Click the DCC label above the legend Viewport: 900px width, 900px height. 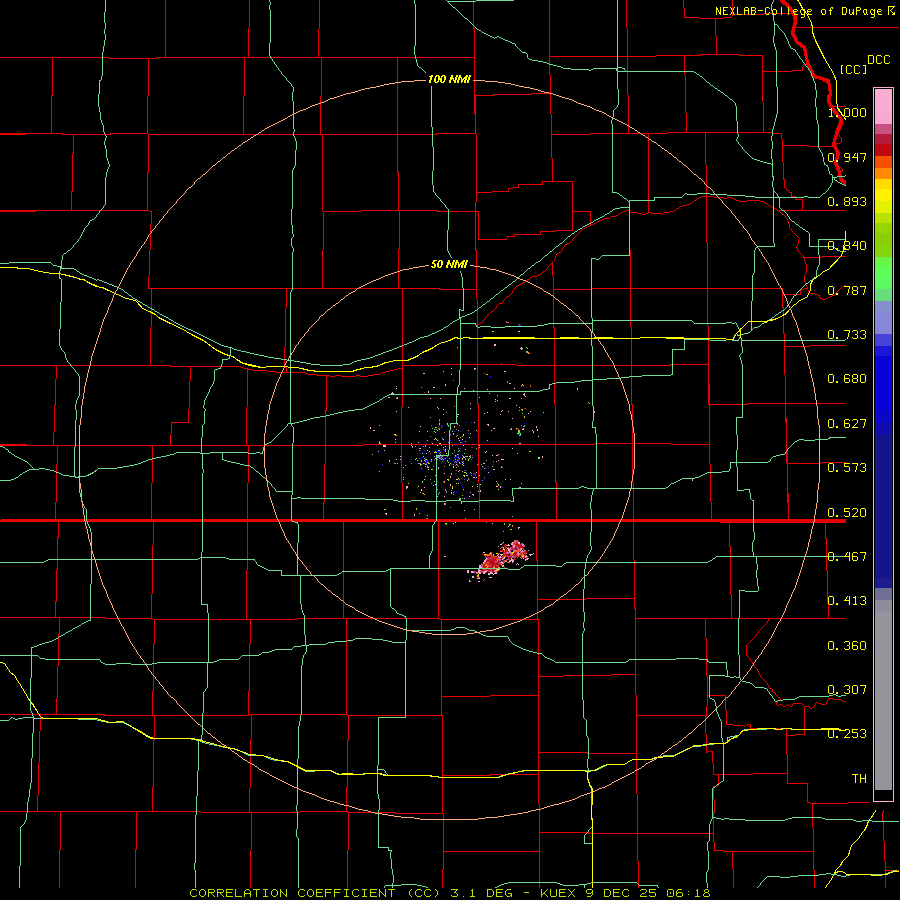point(878,60)
